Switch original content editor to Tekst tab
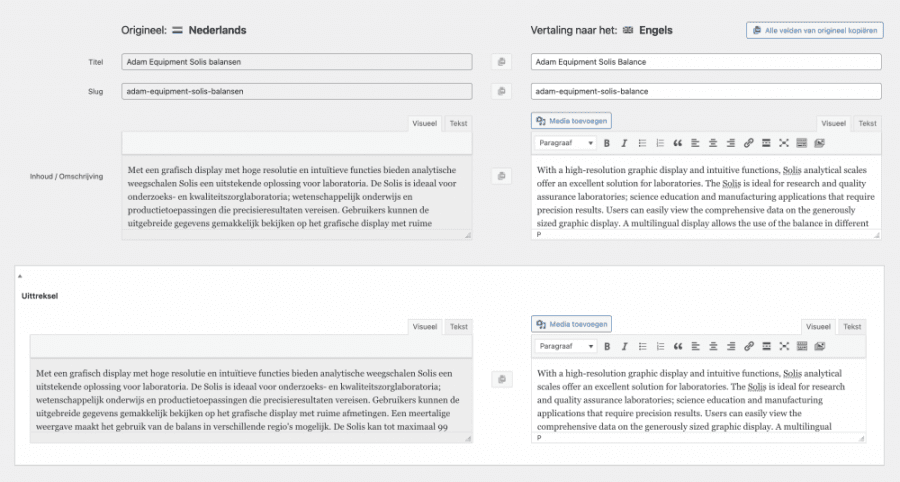The width and height of the screenshot is (900, 482). (459, 123)
